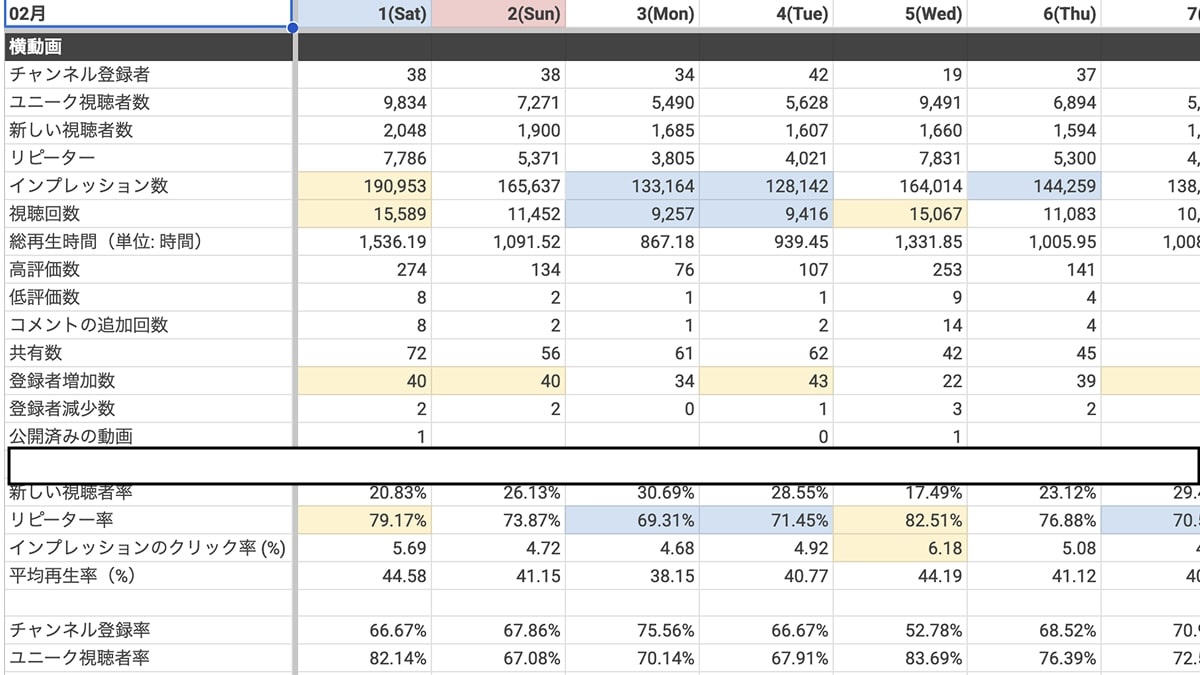The image size is (1200, 675).
Task: Click the repeaters cell showing 7,831
Action: pos(901,158)
